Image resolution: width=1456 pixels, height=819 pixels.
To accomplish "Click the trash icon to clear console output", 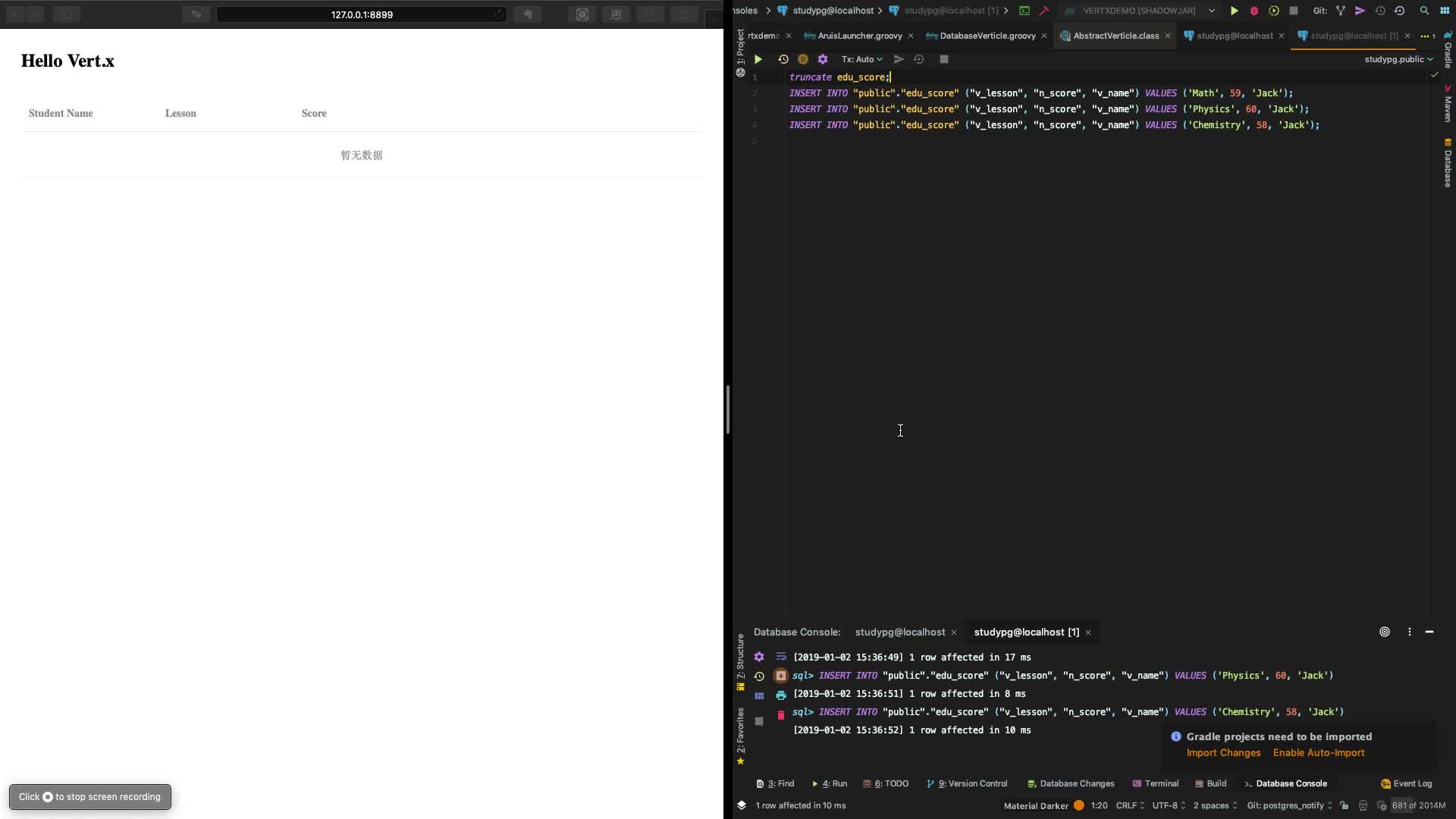I will pos(780,715).
